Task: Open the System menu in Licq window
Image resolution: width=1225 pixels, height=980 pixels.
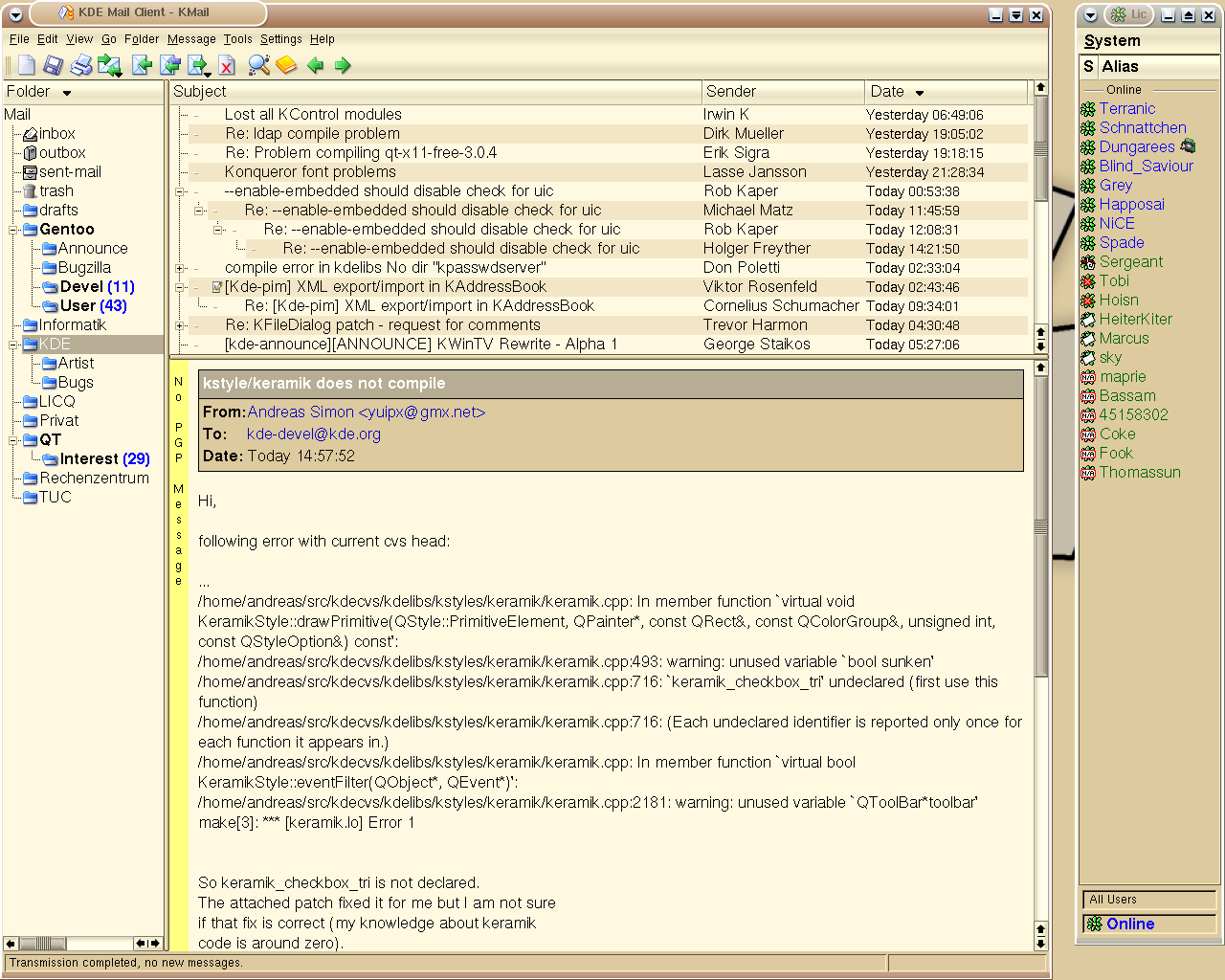Action: (x=1112, y=41)
